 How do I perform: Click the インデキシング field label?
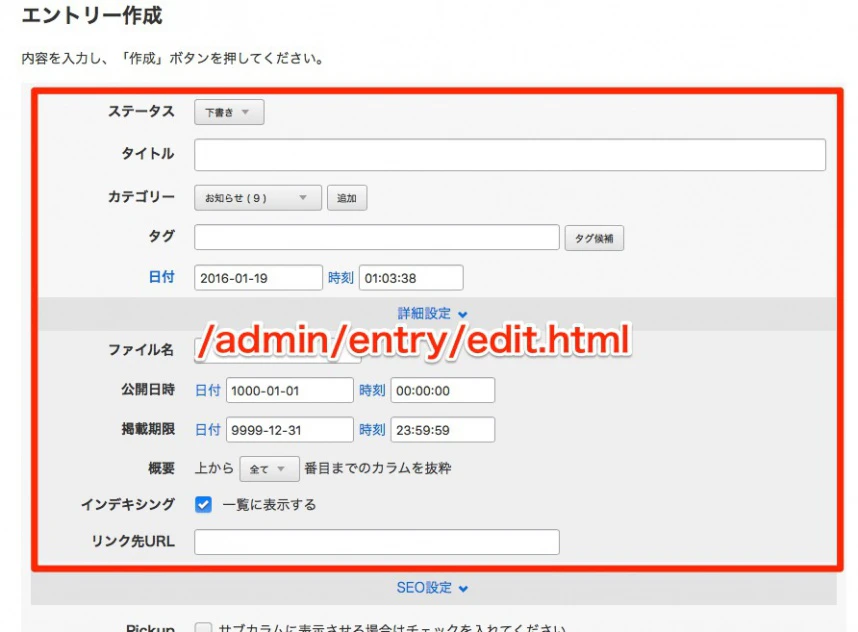(x=128, y=504)
